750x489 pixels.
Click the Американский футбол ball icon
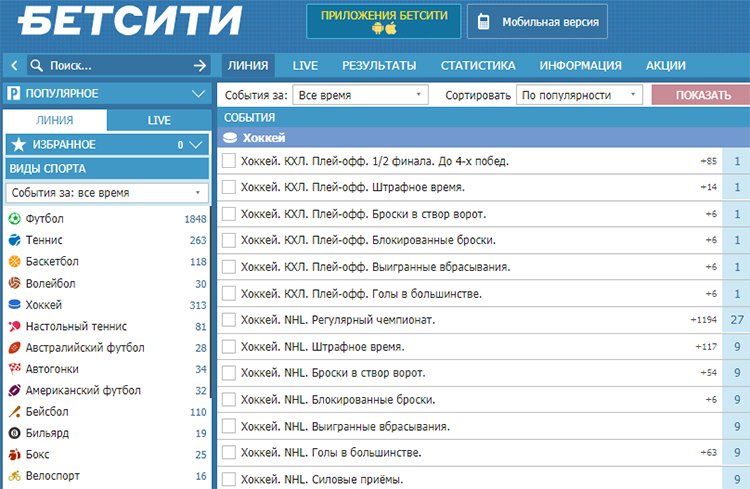pyautogui.click(x=14, y=390)
